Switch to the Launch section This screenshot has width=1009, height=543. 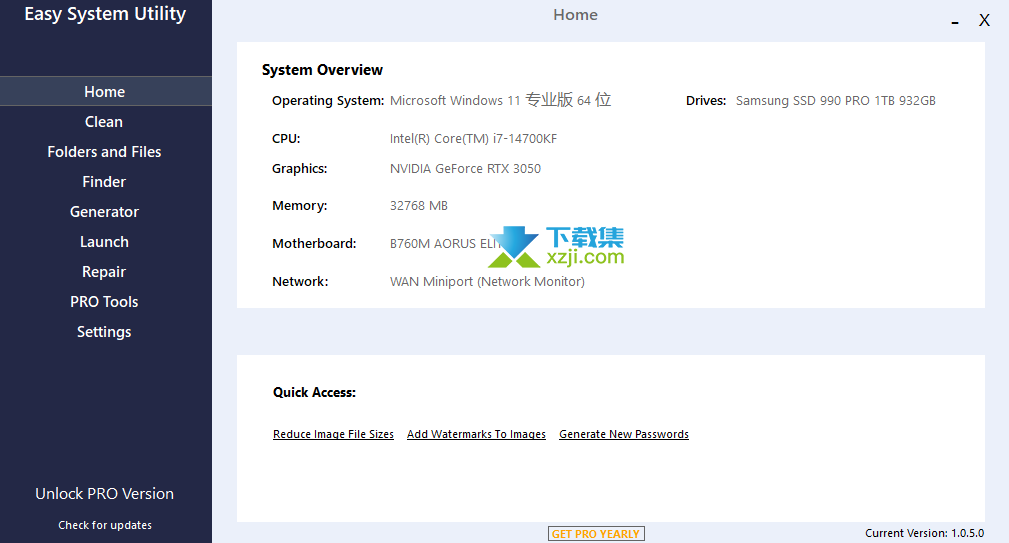(104, 242)
